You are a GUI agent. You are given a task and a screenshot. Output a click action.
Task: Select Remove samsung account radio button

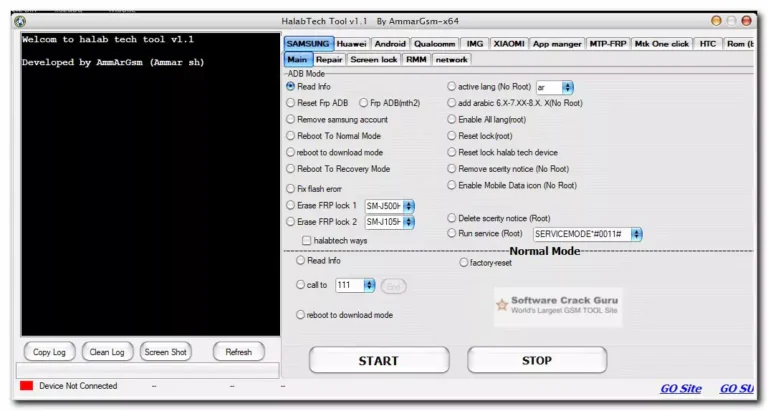click(291, 119)
